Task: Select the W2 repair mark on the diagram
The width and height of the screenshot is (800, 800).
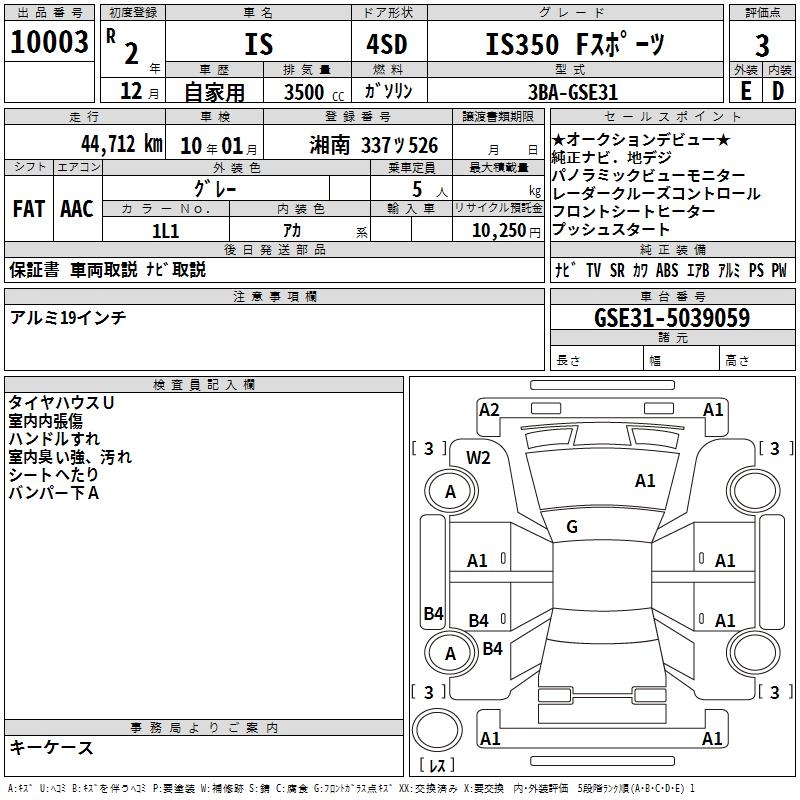Action: coord(479,458)
